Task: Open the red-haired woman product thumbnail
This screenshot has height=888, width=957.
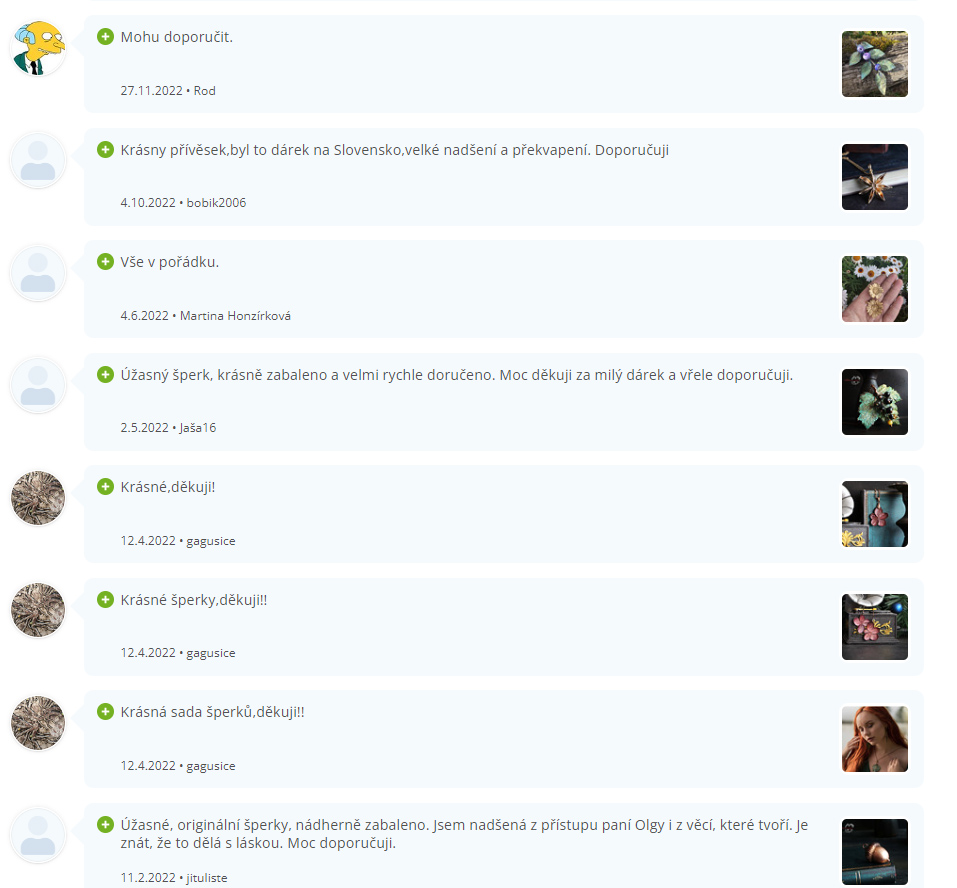Action: [875, 739]
